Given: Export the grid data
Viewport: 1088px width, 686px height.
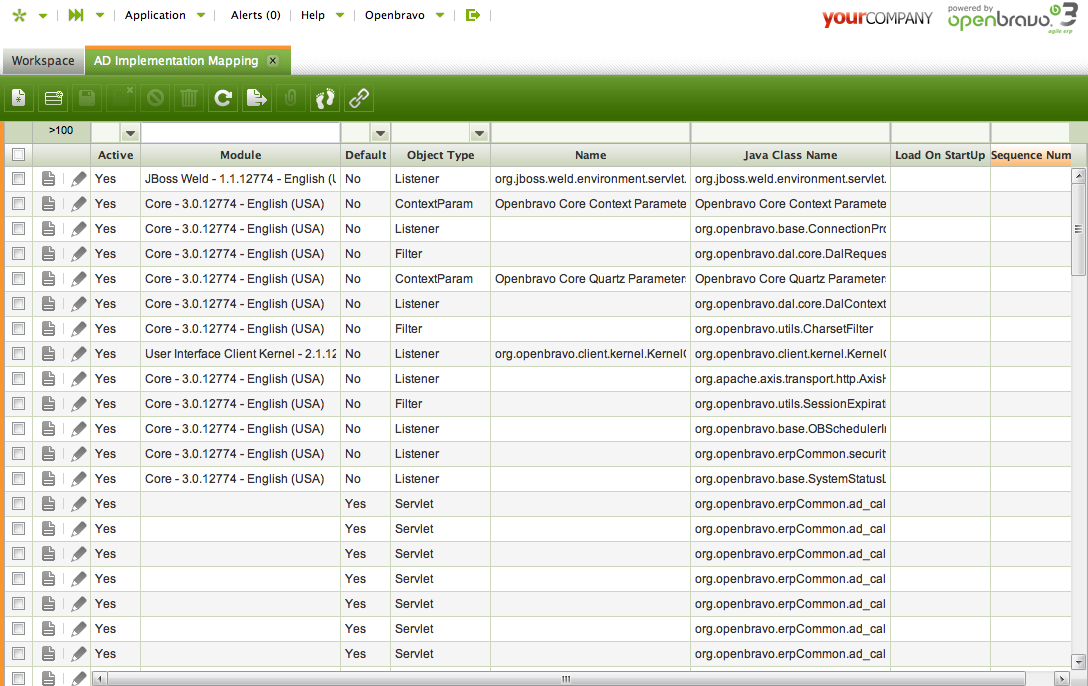Looking at the screenshot, I should [257, 97].
